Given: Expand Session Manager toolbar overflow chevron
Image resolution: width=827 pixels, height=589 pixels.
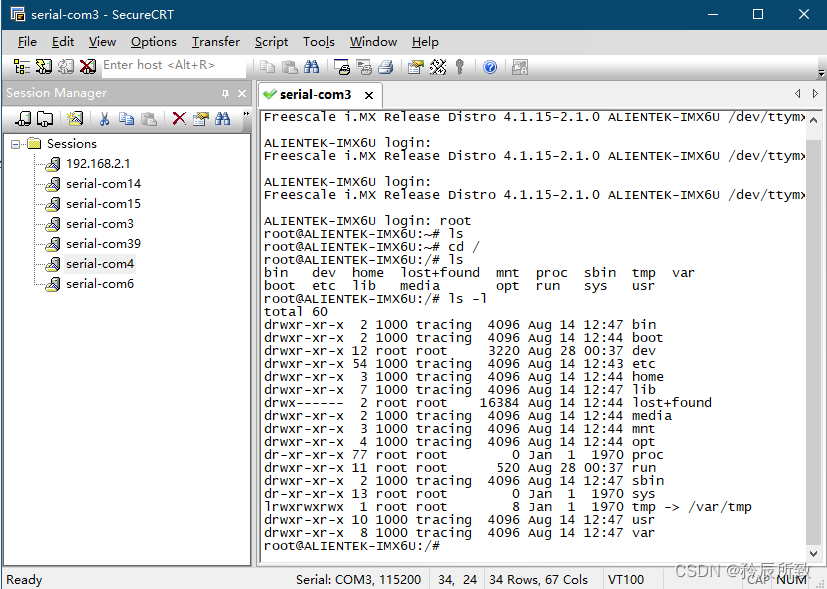Looking at the screenshot, I should [x=246, y=114].
